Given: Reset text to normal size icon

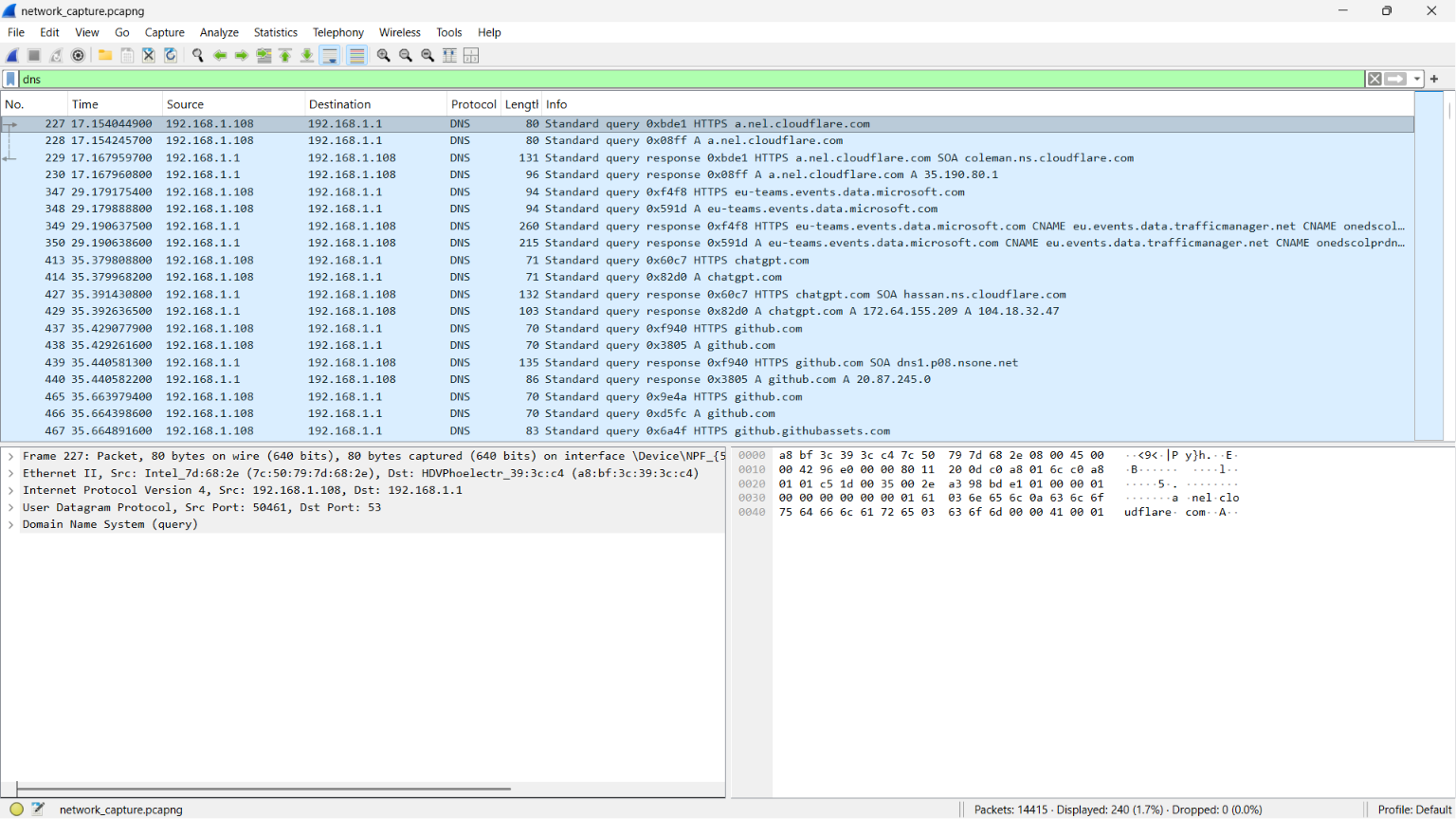Looking at the screenshot, I should (428, 55).
